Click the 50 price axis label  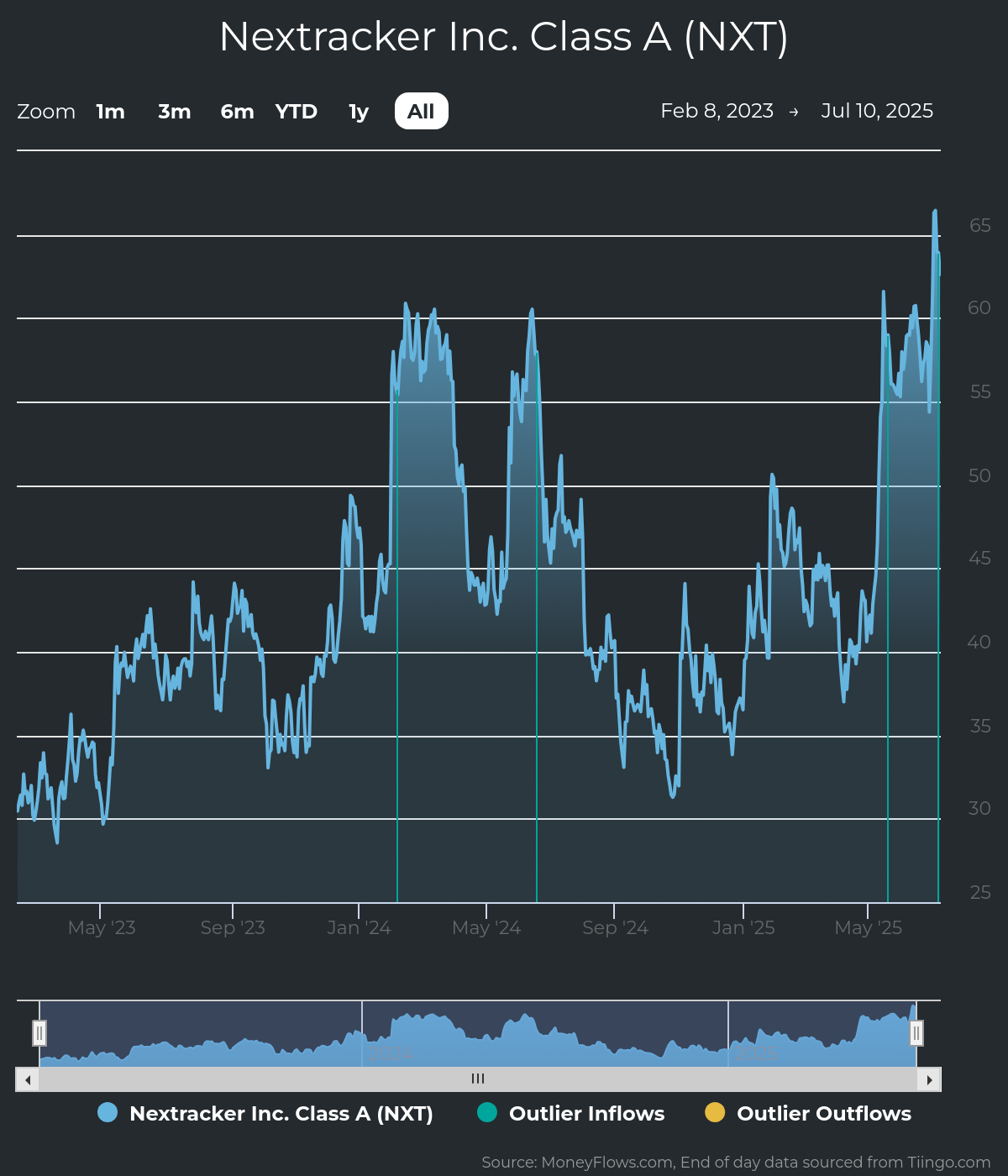pos(979,475)
